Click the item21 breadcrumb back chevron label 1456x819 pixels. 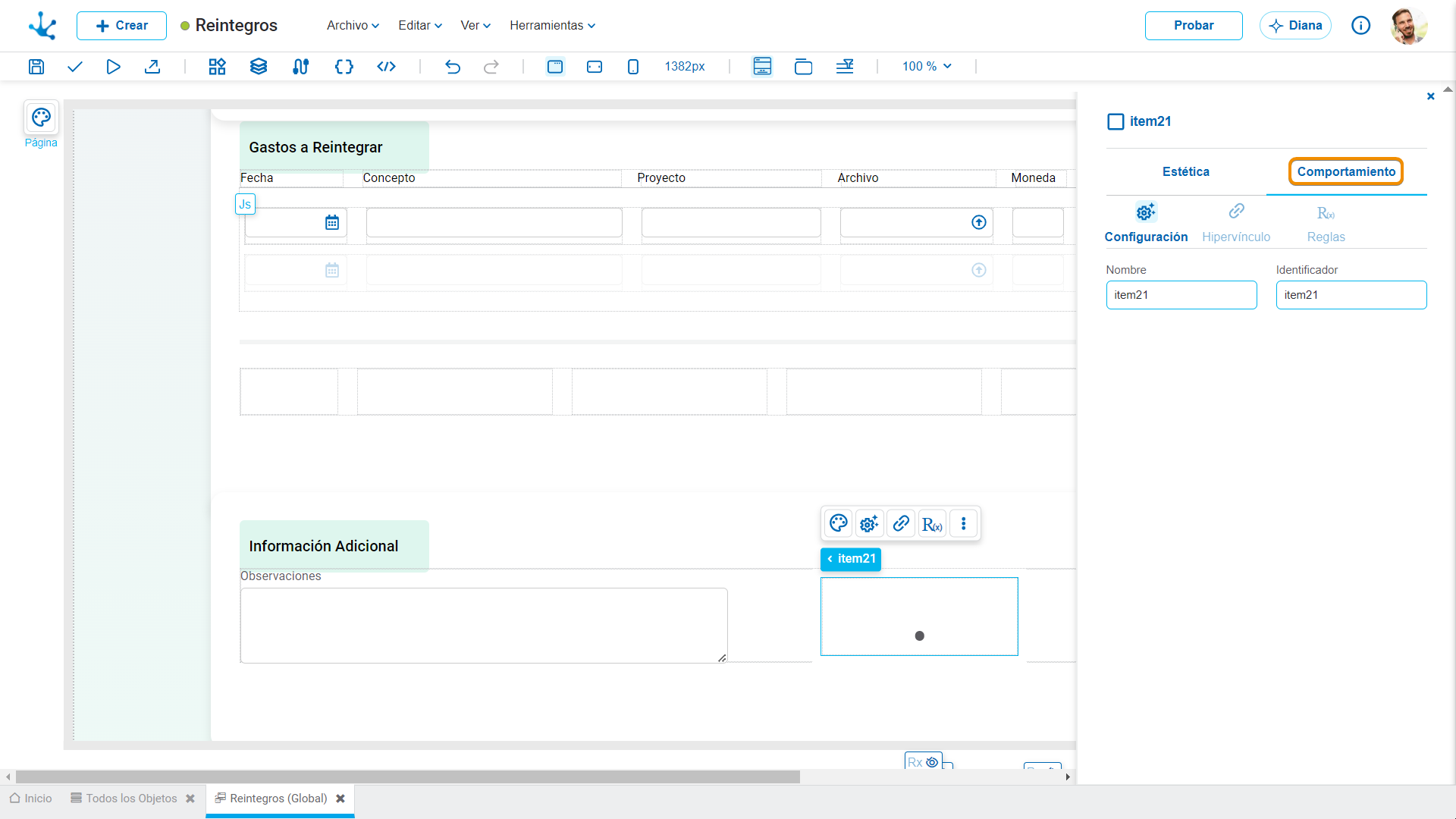click(851, 559)
